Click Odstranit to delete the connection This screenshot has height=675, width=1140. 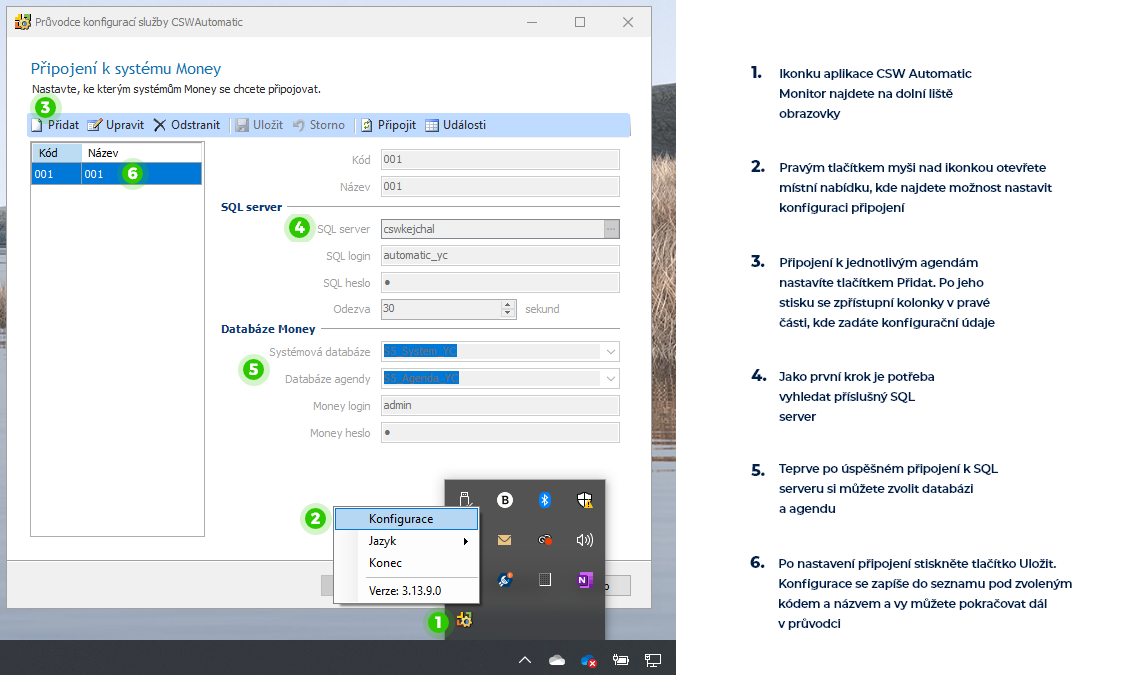pyautogui.click(x=187, y=125)
